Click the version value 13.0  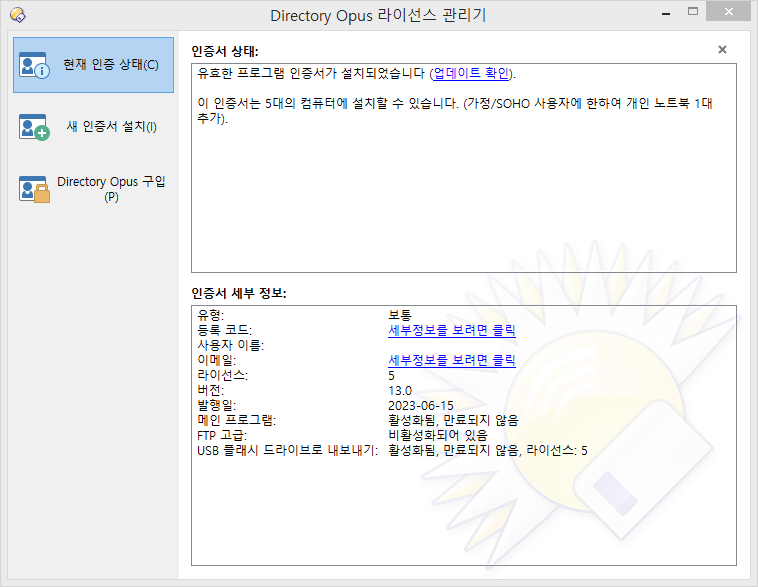400,391
